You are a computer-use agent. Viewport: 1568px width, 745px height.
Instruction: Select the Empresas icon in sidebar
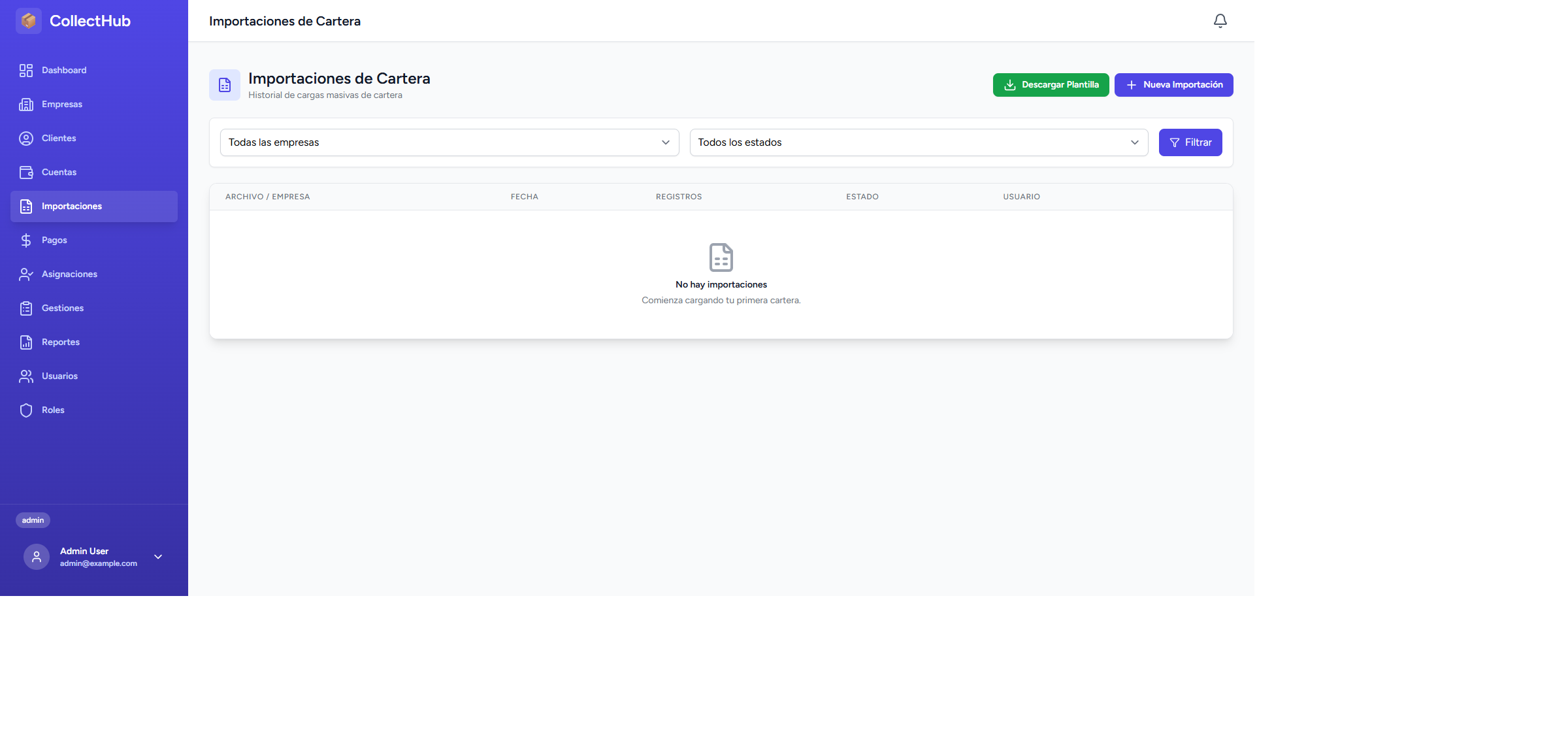26,104
